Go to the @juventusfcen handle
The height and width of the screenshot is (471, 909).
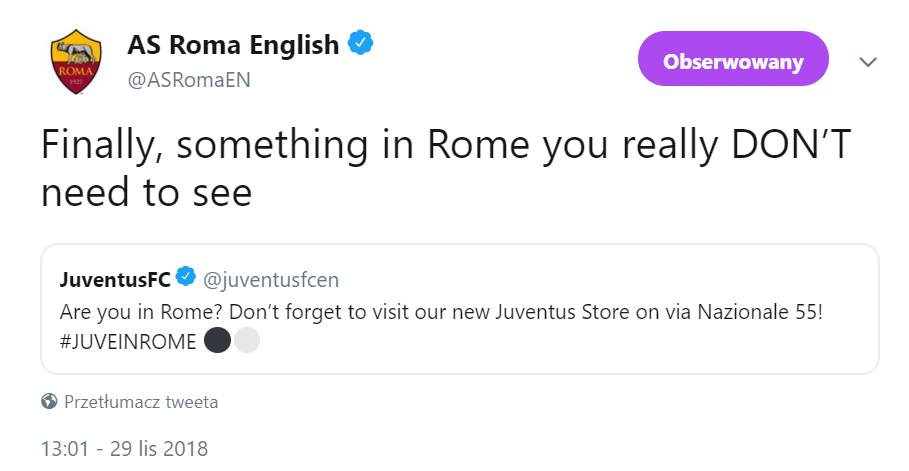[x=271, y=280]
